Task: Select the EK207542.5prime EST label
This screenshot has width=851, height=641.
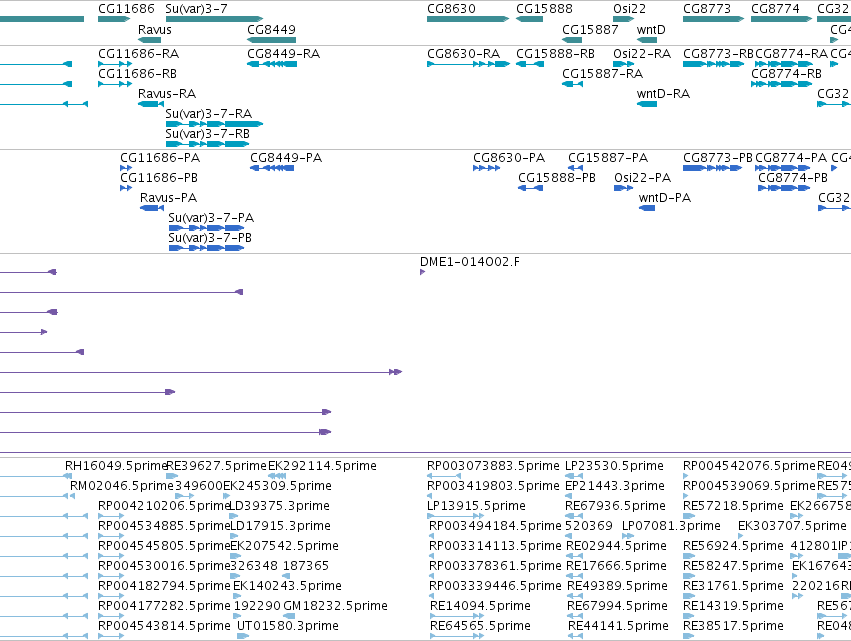Action: click(284, 545)
